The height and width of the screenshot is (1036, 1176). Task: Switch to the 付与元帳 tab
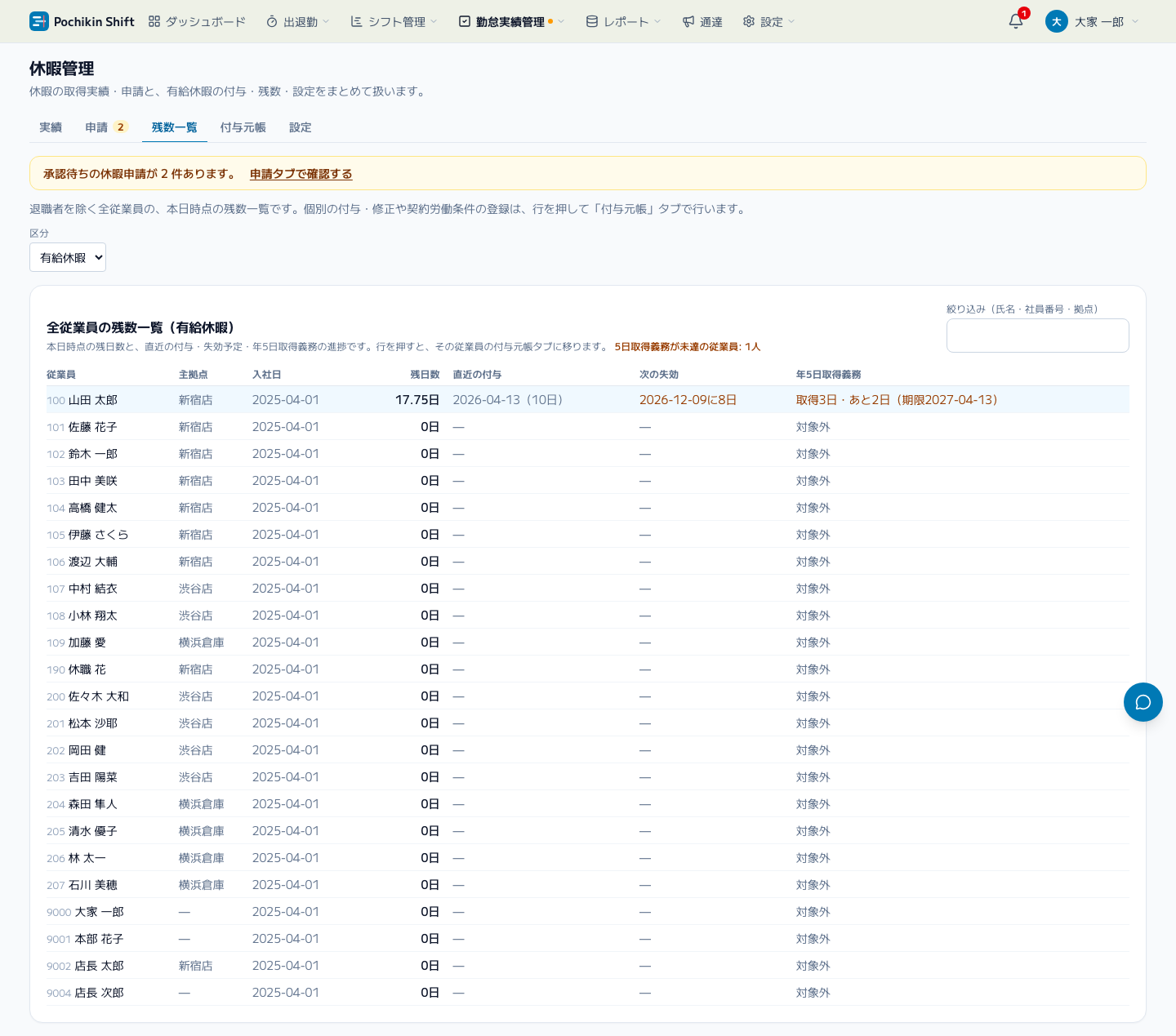point(243,127)
